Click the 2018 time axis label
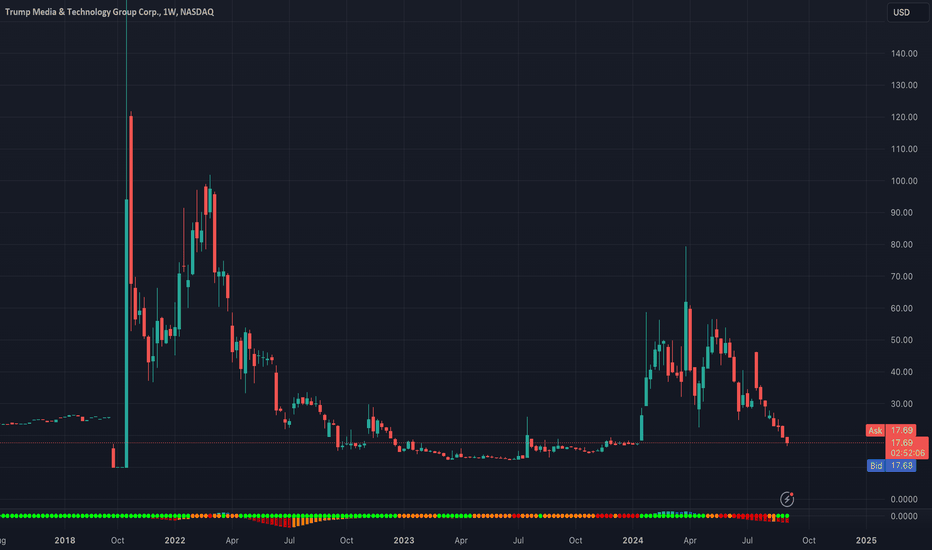 [x=65, y=540]
